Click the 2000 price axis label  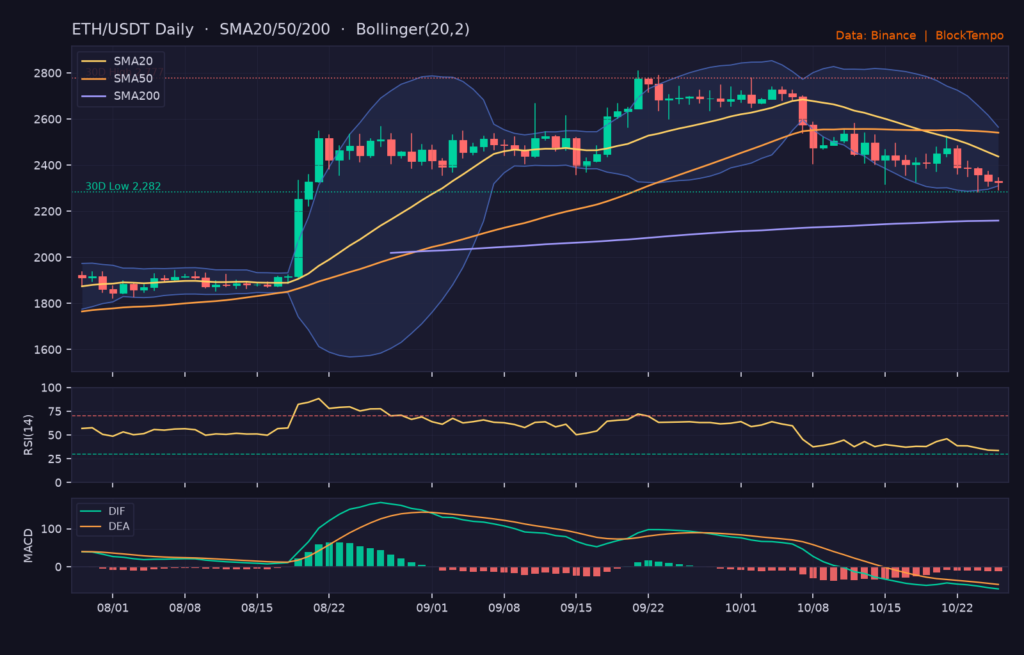click(48, 257)
